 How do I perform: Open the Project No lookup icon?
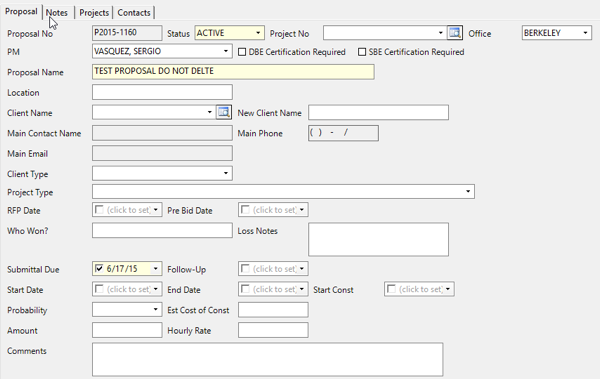click(x=455, y=33)
